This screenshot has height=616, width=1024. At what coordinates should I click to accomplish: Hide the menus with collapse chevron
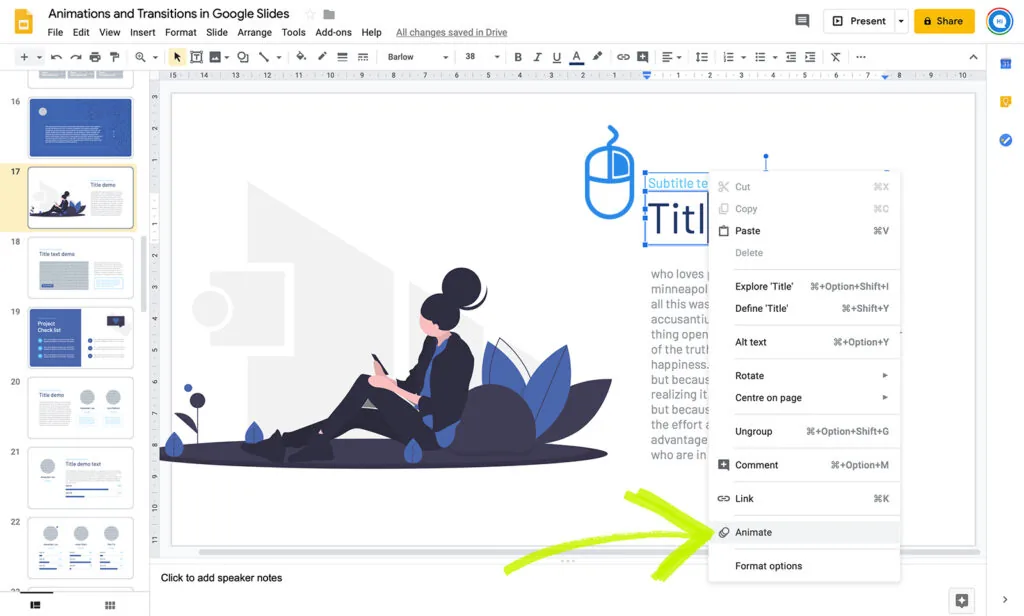point(973,57)
